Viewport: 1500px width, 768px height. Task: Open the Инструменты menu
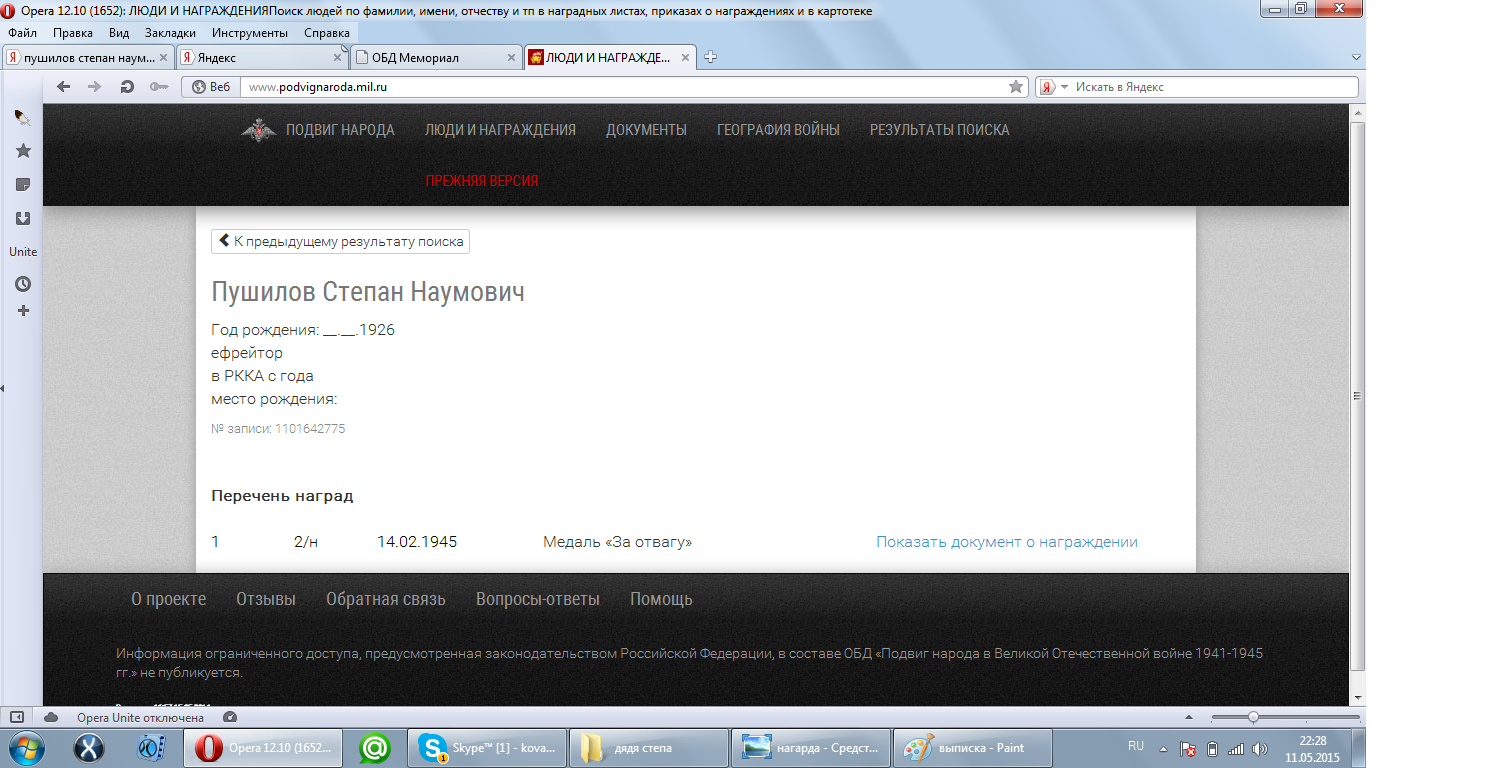pos(250,32)
